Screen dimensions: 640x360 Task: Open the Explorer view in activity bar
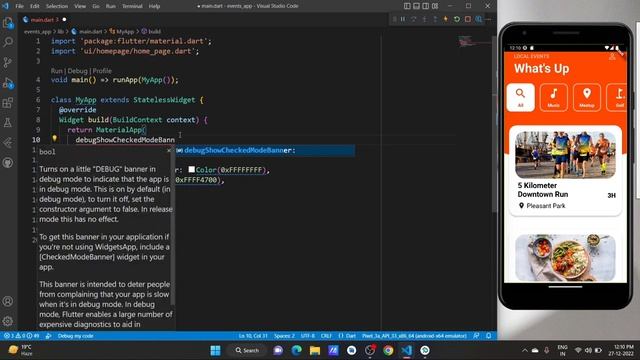click(x=8, y=23)
